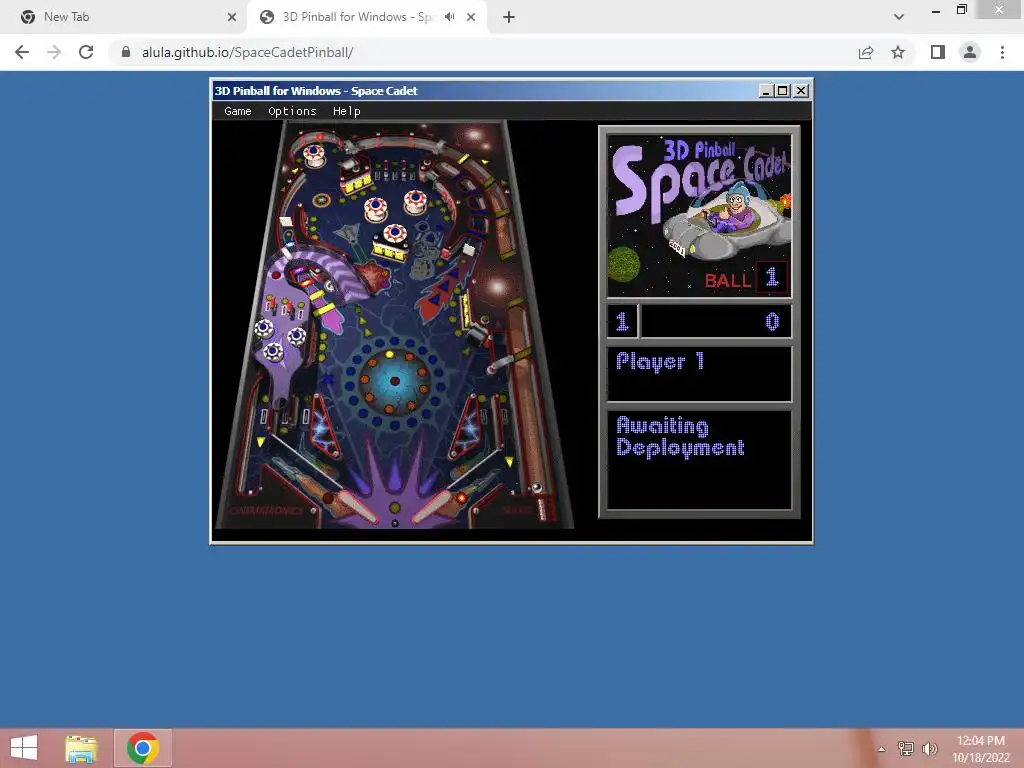Open the Game menu
This screenshot has height=768, width=1024.
(238, 111)
